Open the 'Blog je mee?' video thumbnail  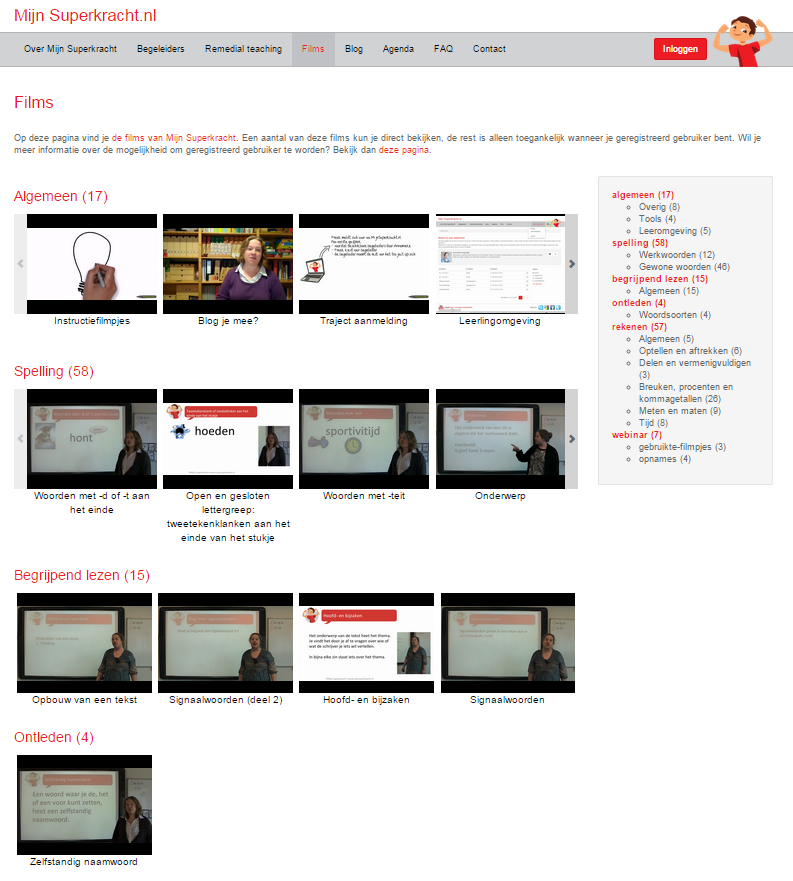pos(228,264)
